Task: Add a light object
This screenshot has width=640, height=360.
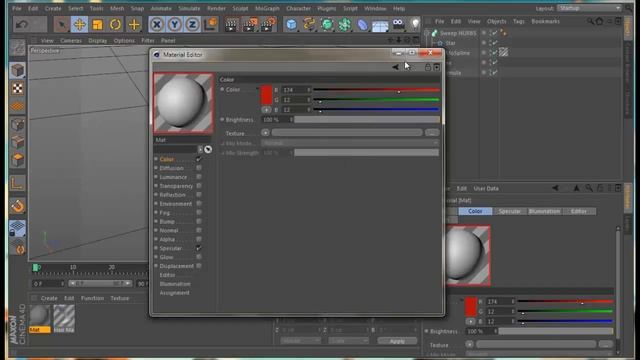Action: click(x=415, y=24)
